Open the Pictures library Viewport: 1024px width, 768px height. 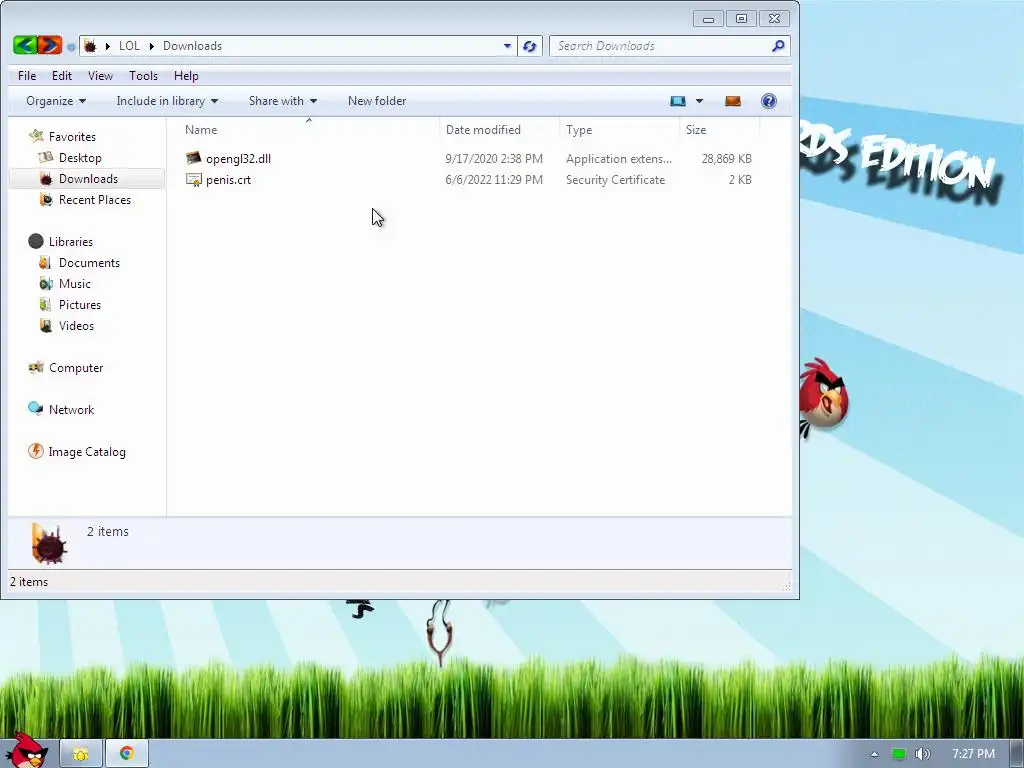pyautogui.click(x=80, y=304)
